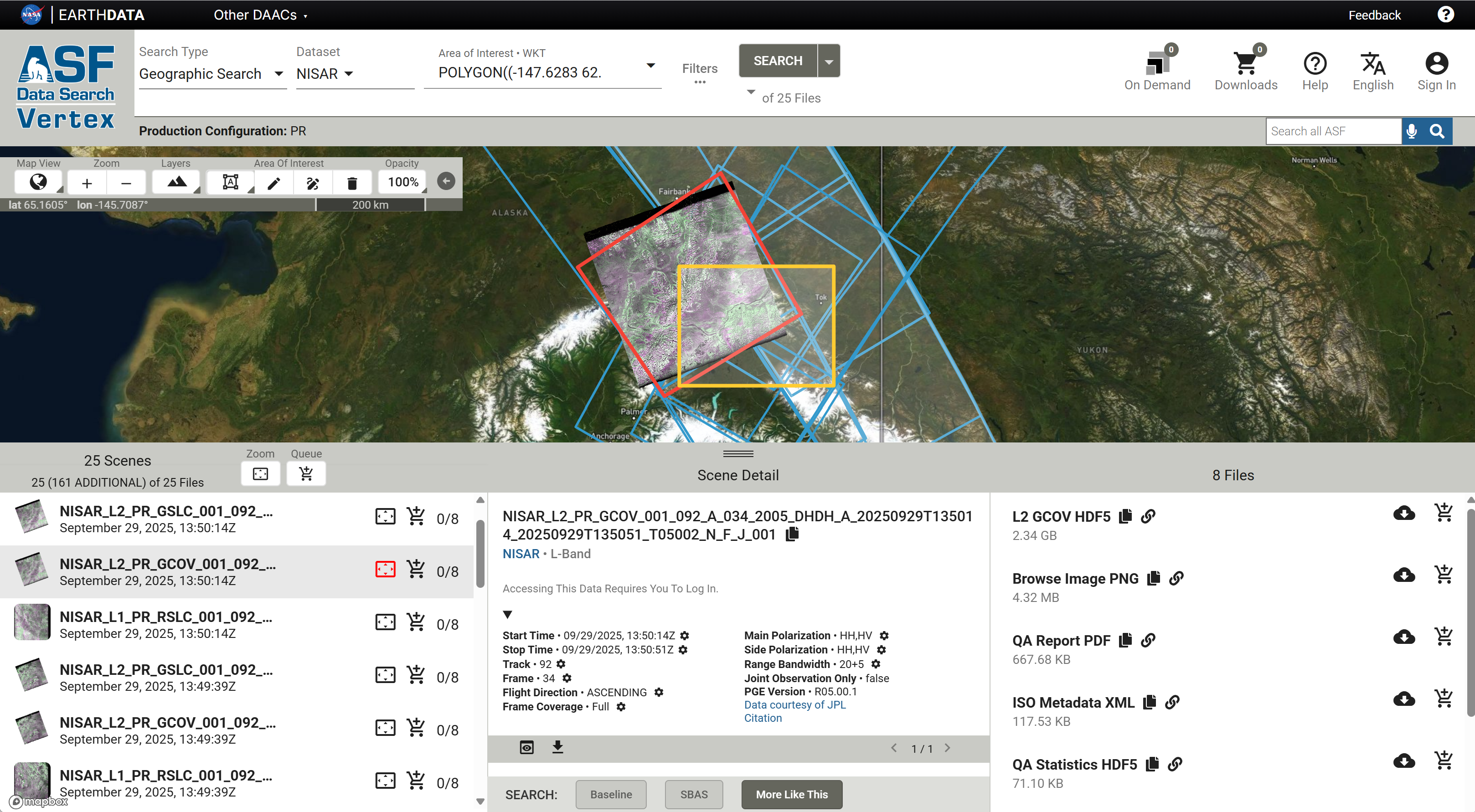Toggle zoom-to-scene for selected GCOV scene
Viewport: 1475px width, 812px height.
[385, 570]
